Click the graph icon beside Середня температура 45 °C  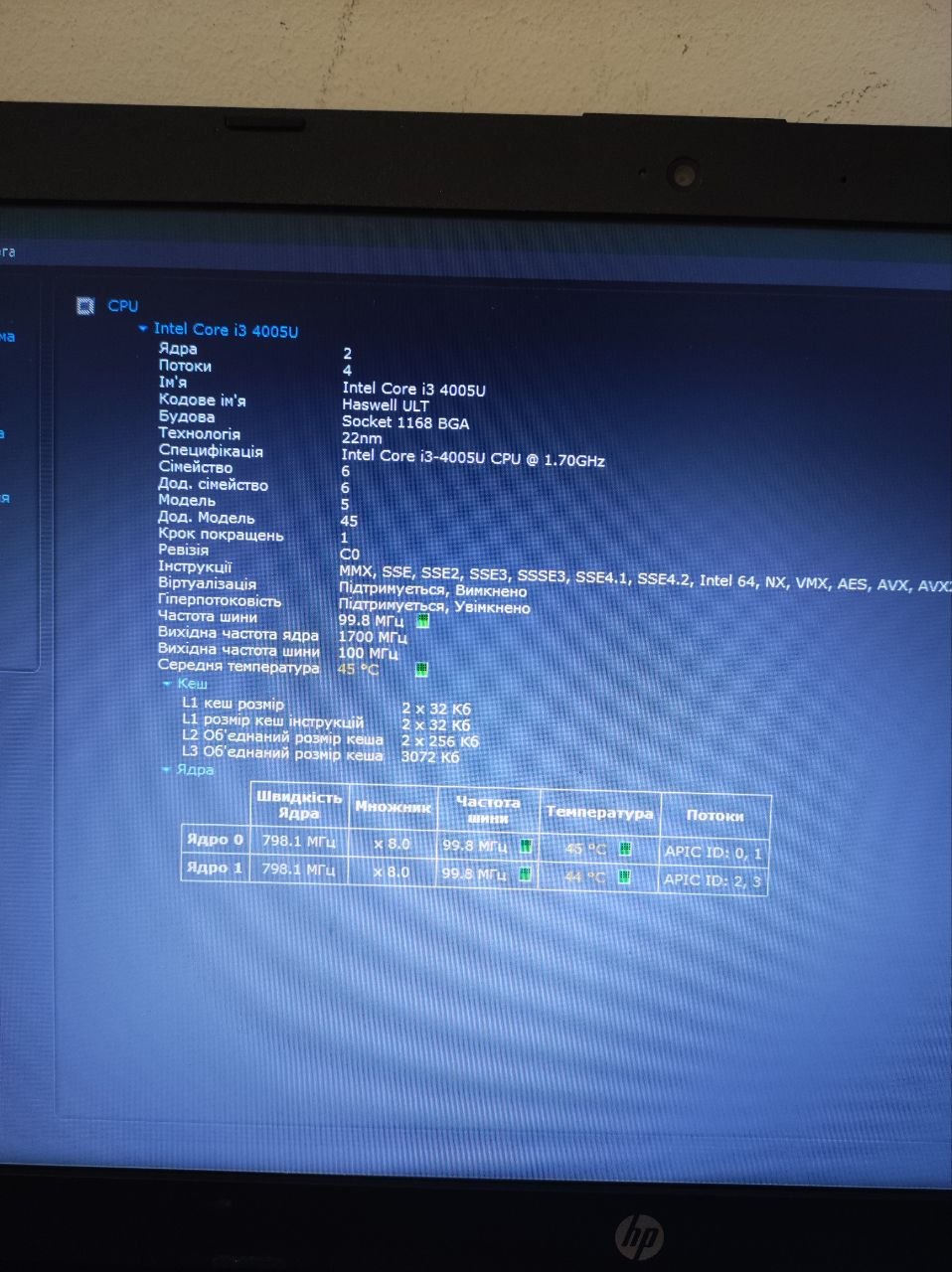[x=421, y=669]
